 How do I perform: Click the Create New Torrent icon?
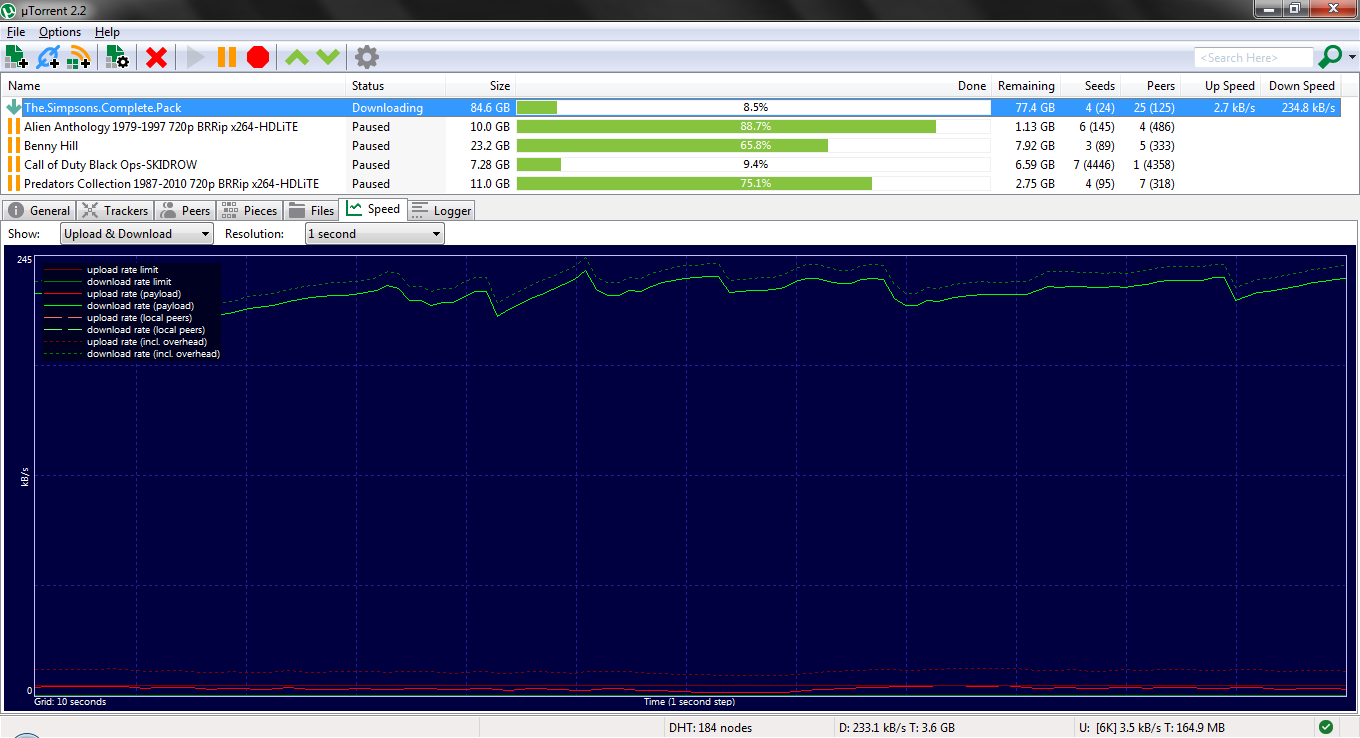point(117,57)
